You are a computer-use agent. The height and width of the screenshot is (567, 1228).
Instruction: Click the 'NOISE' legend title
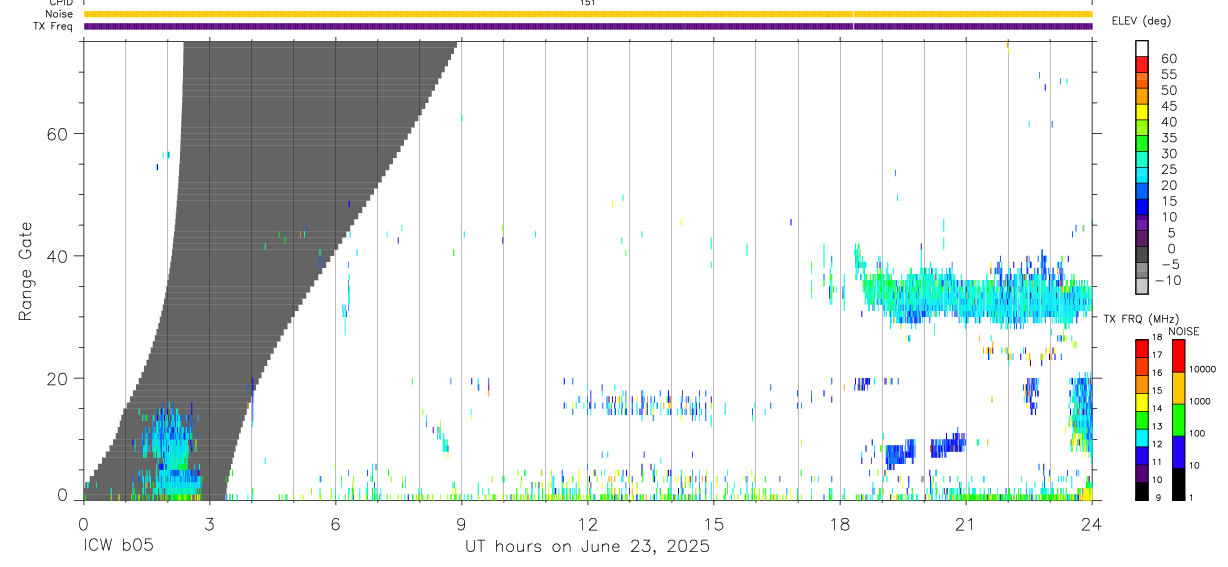point(1183,331)
